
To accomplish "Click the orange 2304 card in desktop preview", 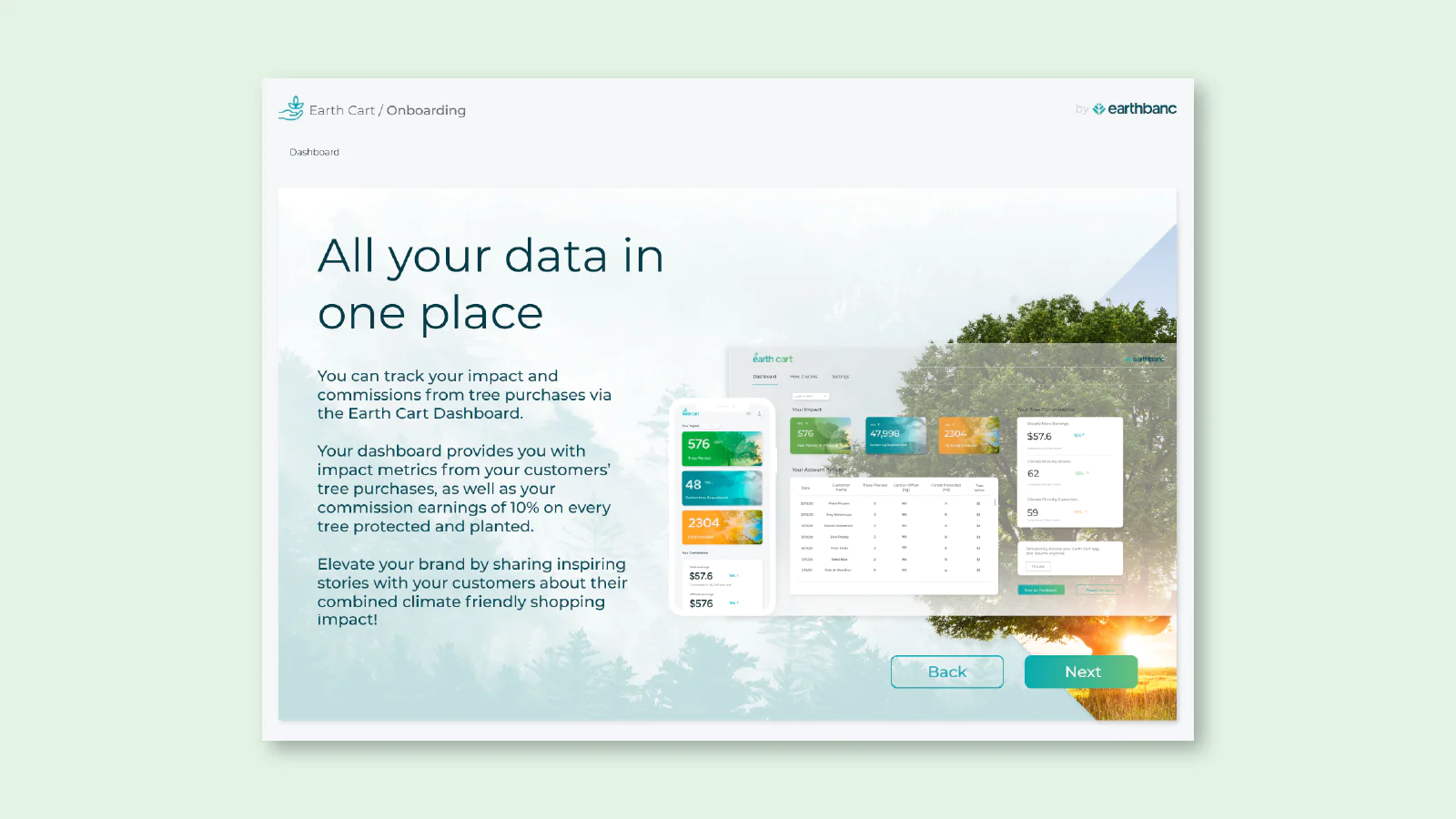I will (x=969, y=435).
